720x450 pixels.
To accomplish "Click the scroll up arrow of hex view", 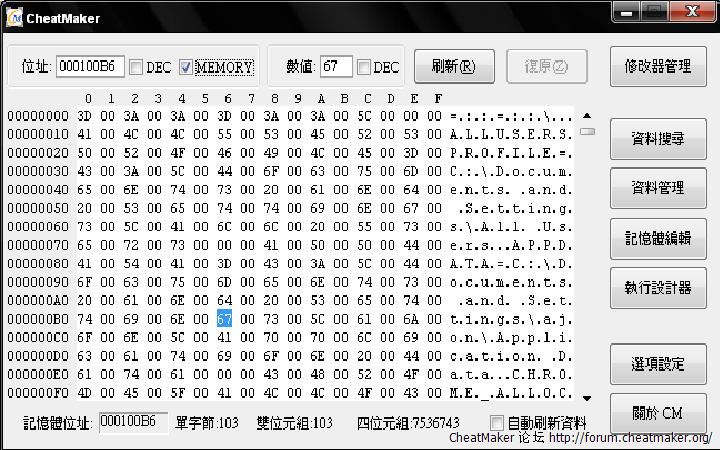I will [587, 116].
